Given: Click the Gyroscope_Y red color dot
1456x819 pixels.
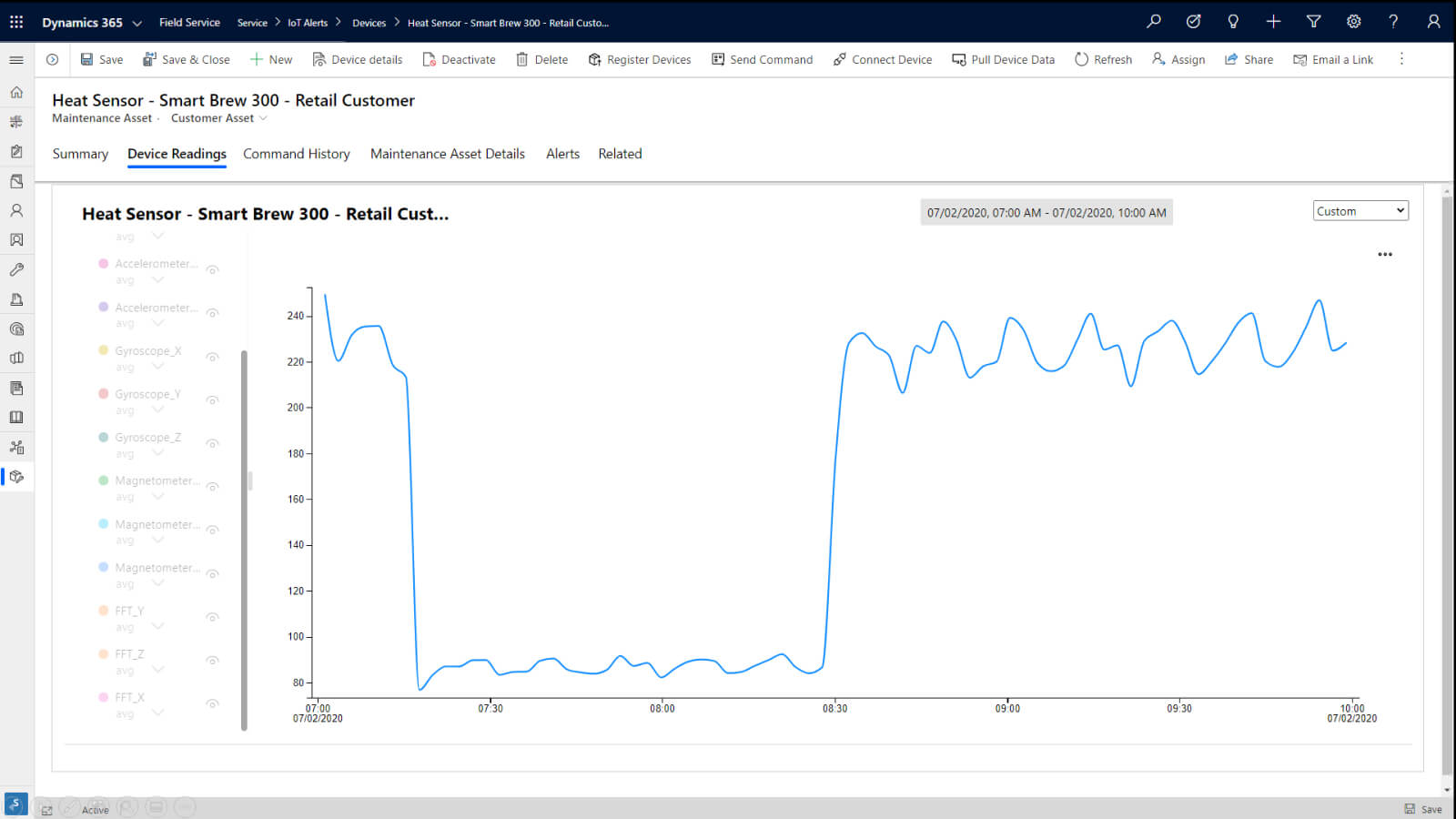Looking at the screenshot, I should tap(104, 394).
